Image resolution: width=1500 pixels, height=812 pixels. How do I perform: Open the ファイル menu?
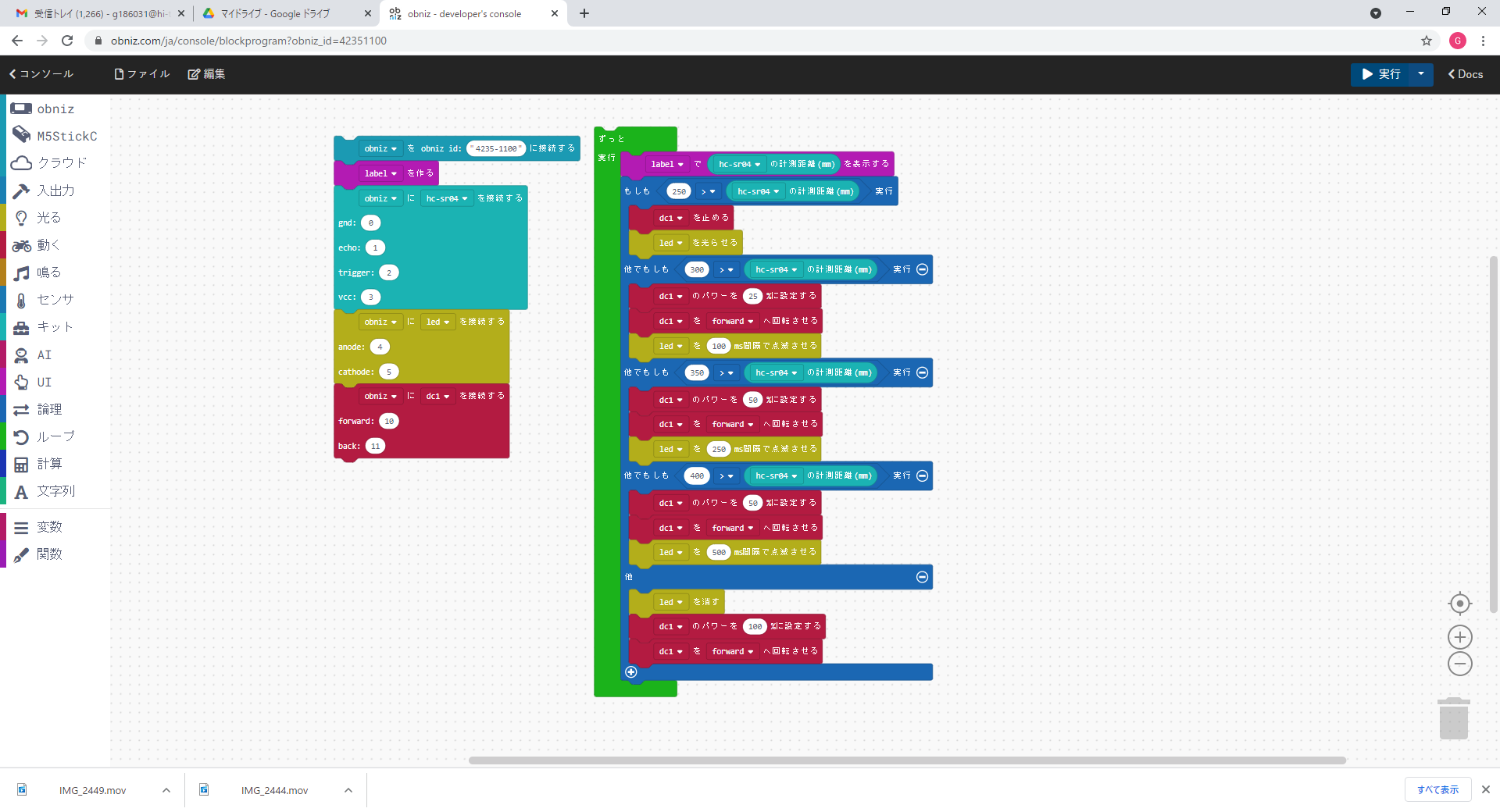pos(142,74)
